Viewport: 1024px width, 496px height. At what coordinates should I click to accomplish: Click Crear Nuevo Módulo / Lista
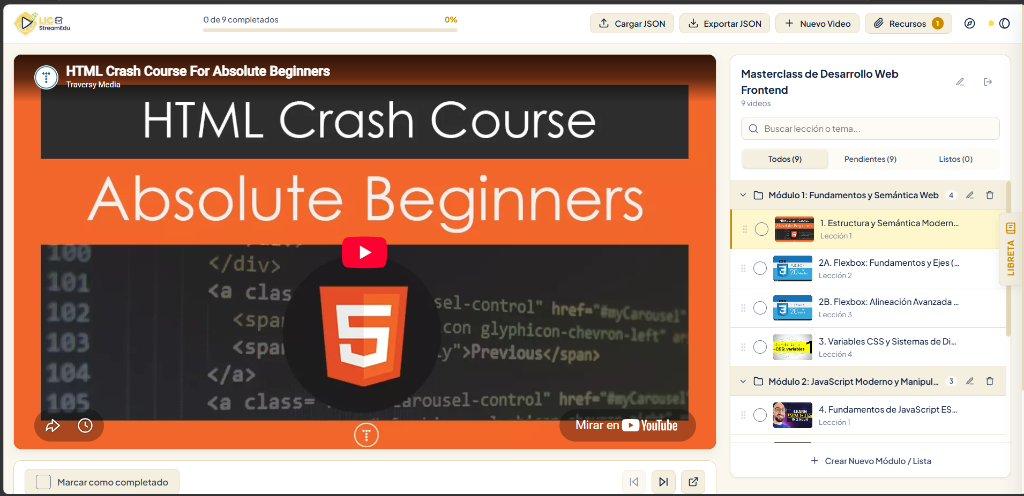(871, 461)
